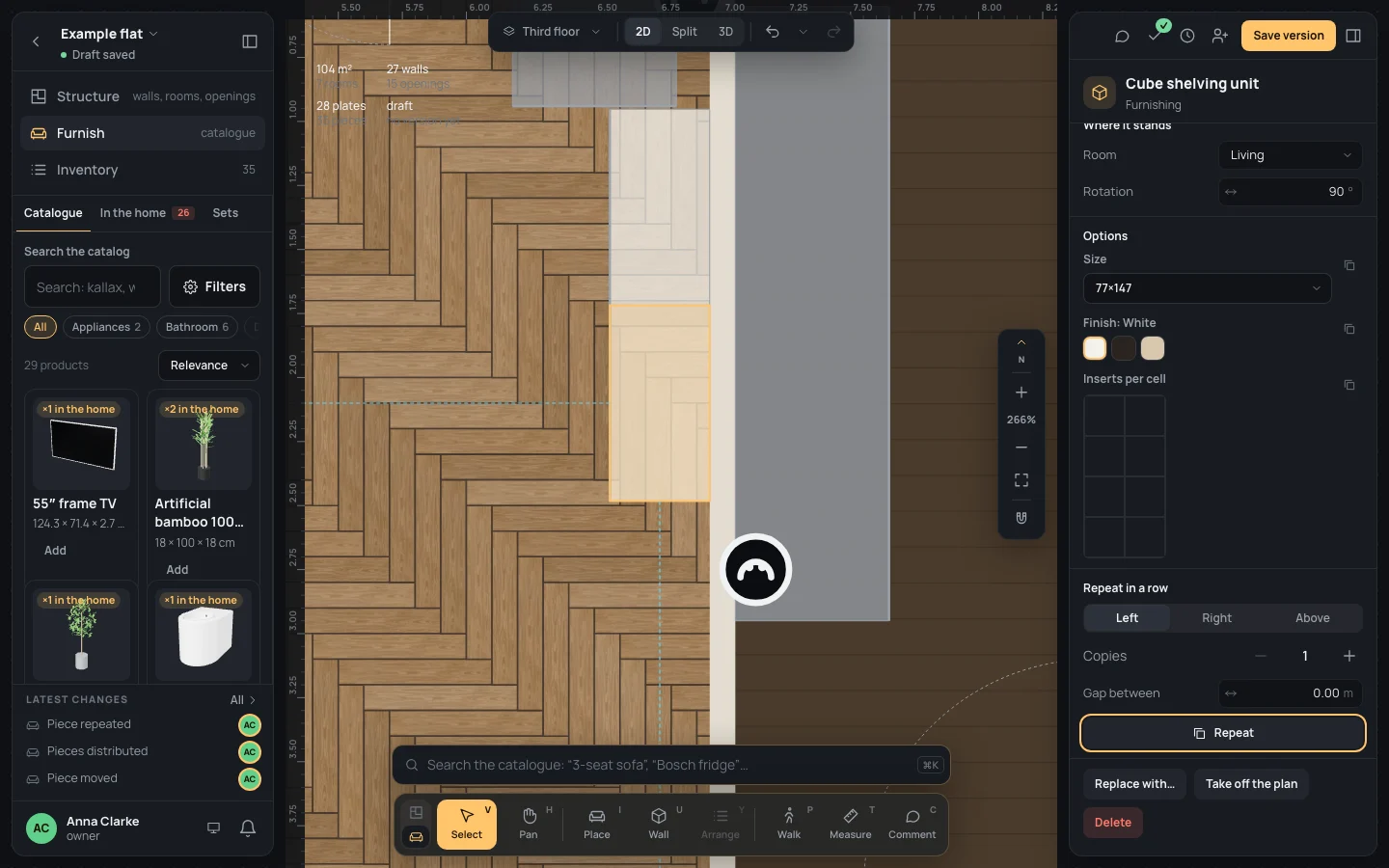Open the Size dropdown 77×147
This screenshot has width=1389, height=868.
click(1208, 288)
